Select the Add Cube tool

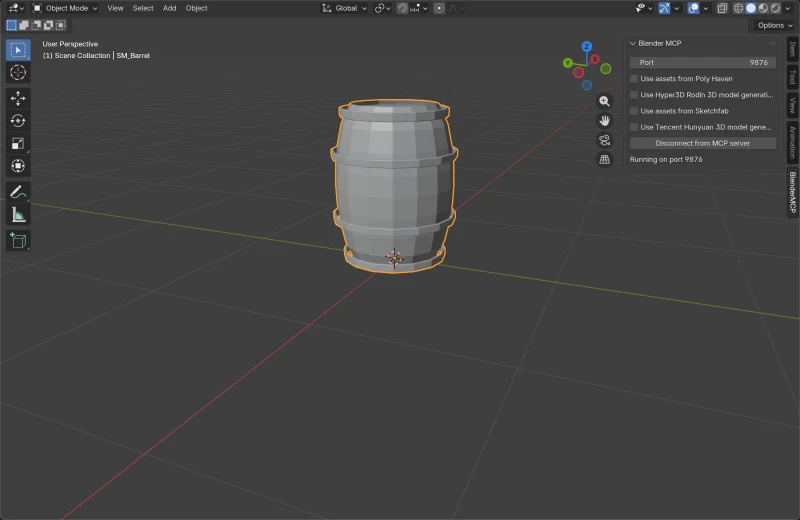click(x=18, y=240)
